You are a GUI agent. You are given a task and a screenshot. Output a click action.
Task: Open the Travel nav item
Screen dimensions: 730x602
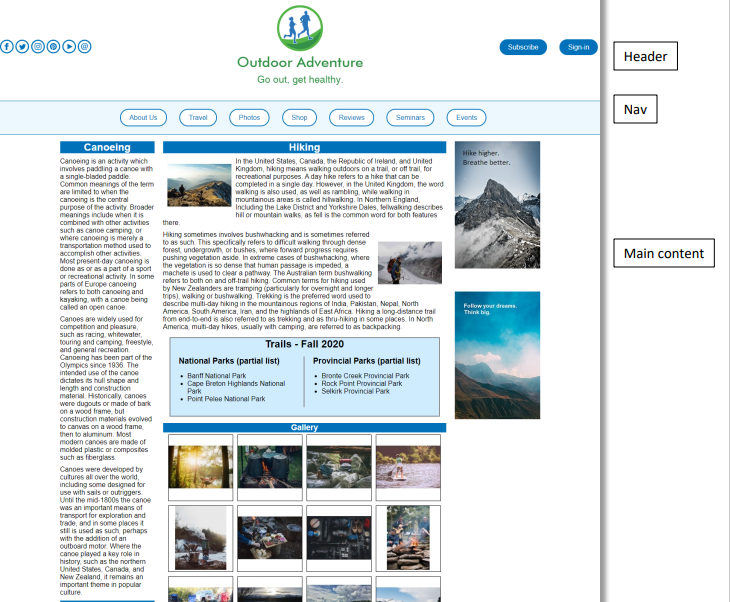198,117
